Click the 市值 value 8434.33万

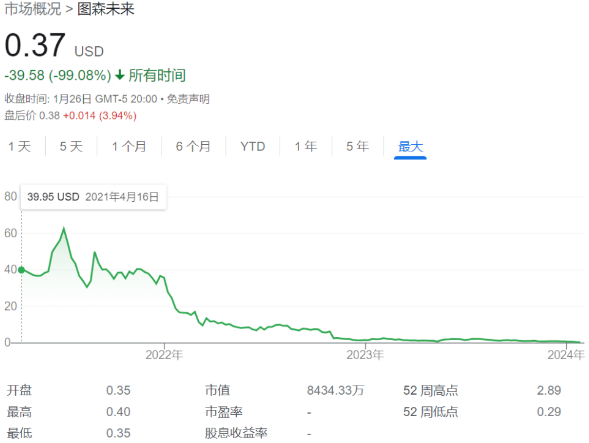(335, 390)
